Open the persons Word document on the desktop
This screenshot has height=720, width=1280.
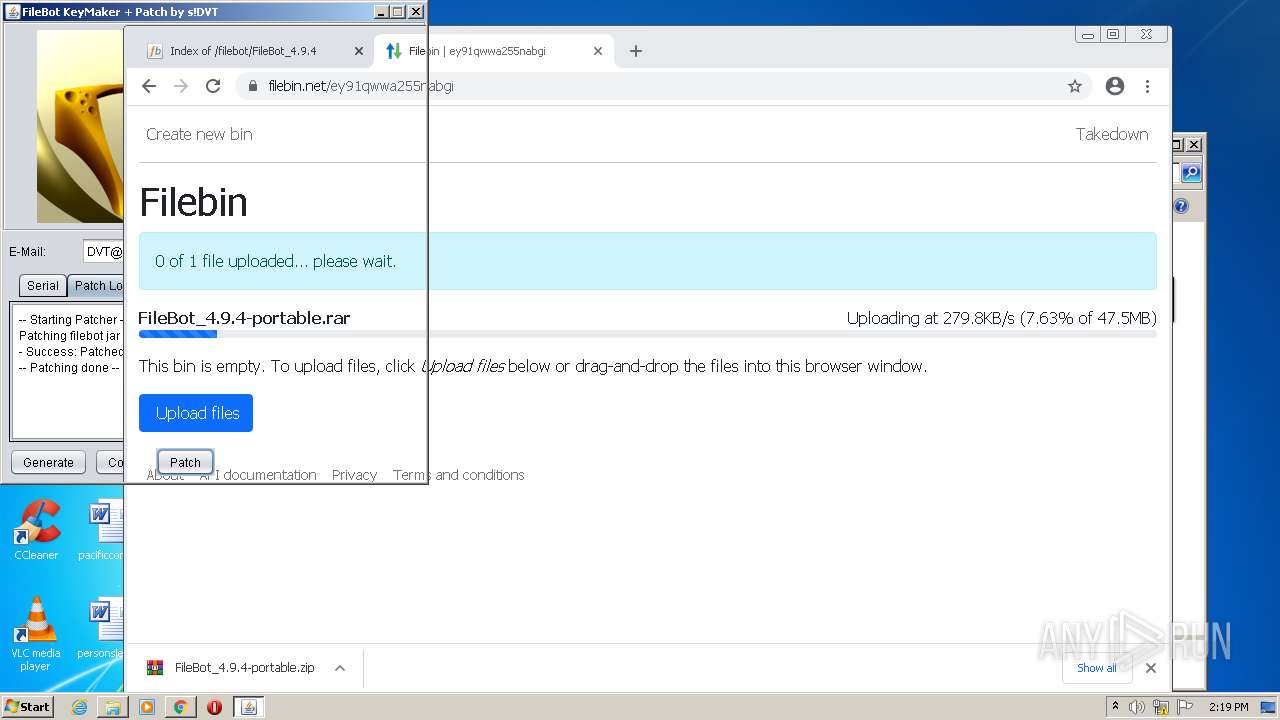[100, 628]
